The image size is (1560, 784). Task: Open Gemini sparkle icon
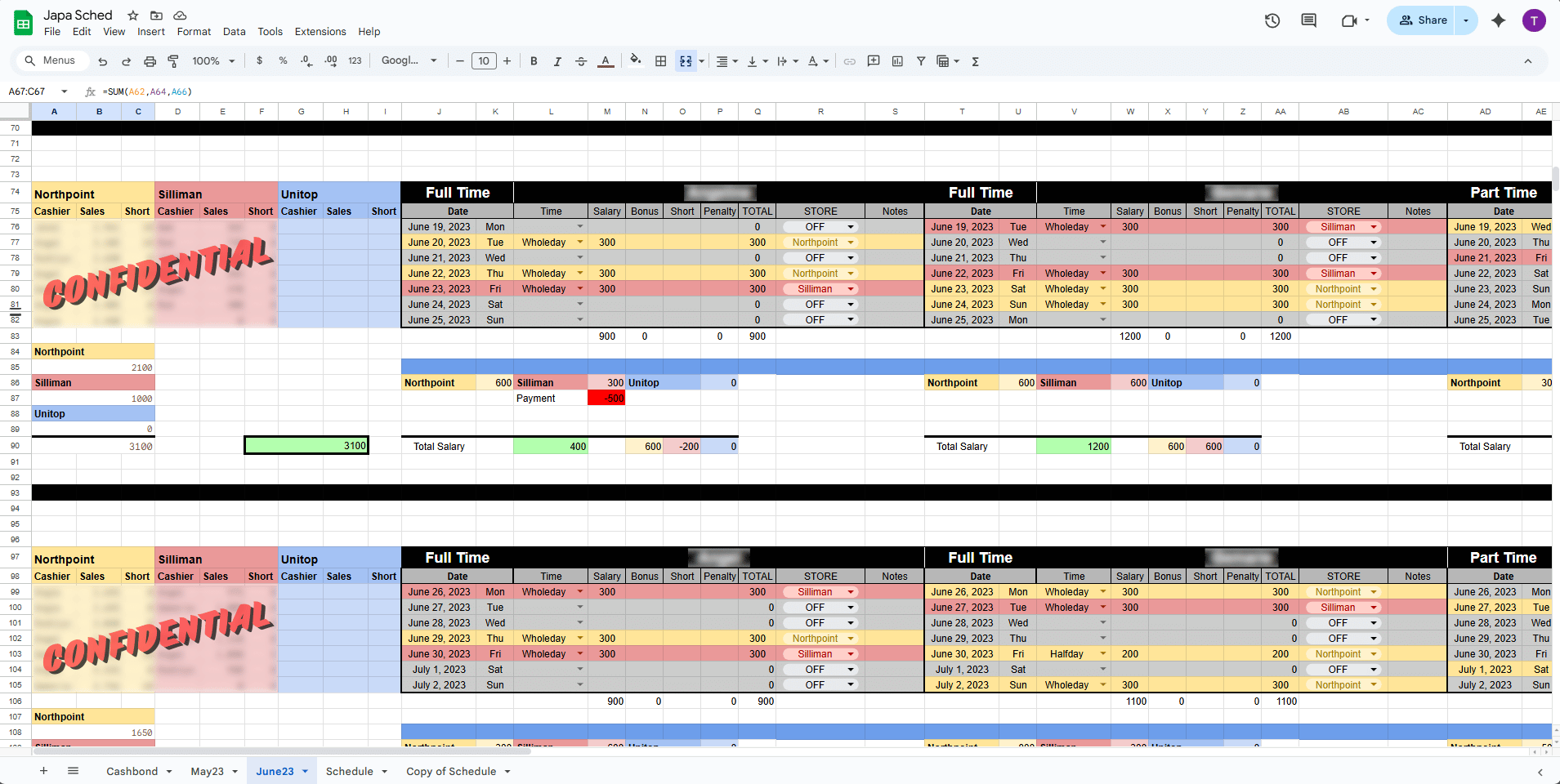1498,20
